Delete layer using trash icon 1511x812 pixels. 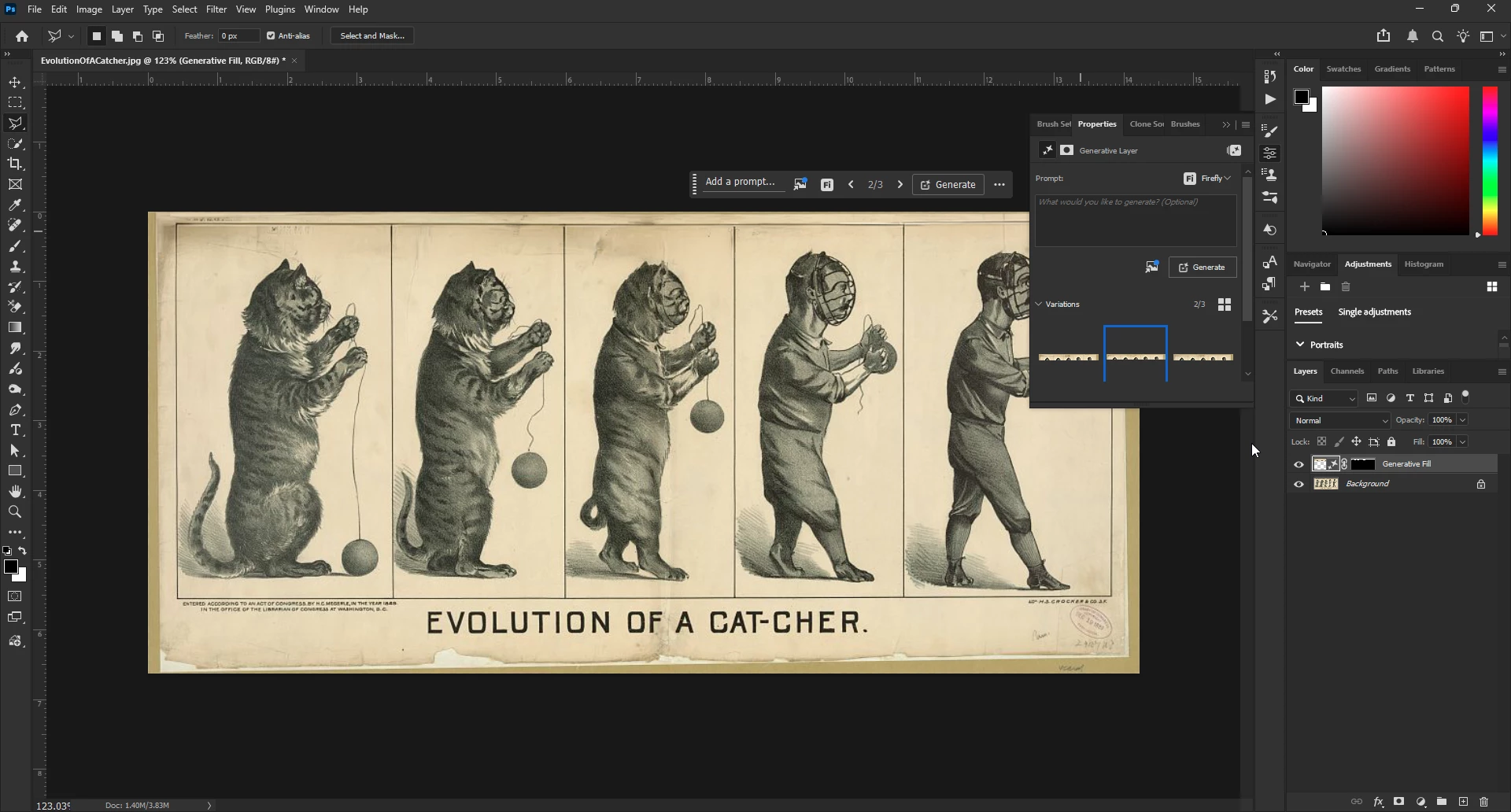click(x=1483, y=802)
